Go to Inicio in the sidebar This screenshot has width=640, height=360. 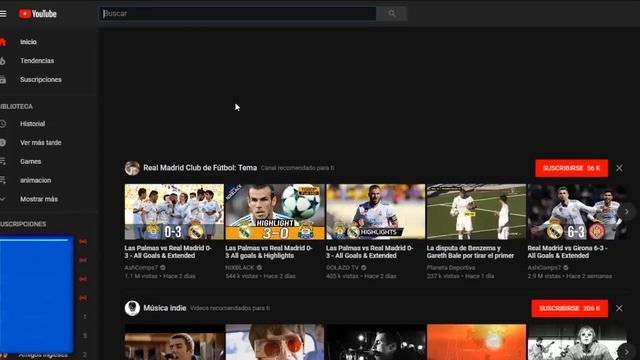point(28,42)
